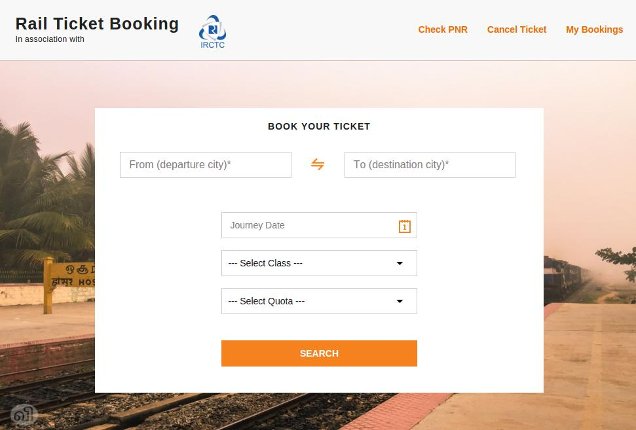
Task: Click the BOOK YOUR TICKET heading
Action: [319, 127]
